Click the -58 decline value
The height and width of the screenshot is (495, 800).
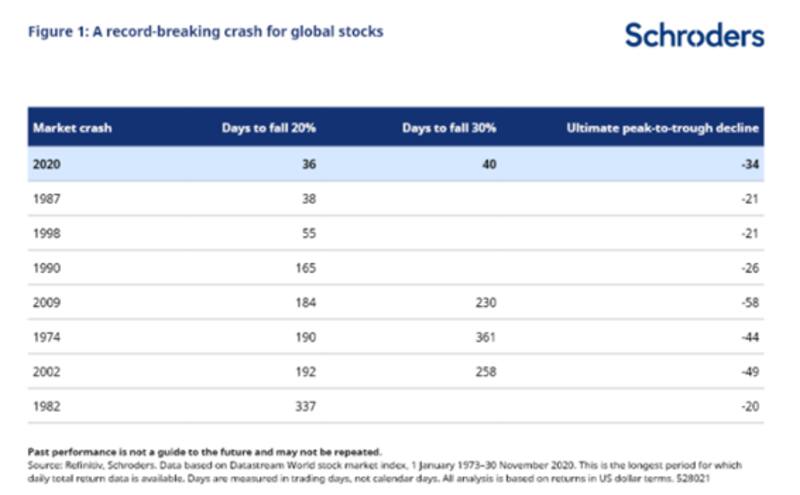point(749,302)
